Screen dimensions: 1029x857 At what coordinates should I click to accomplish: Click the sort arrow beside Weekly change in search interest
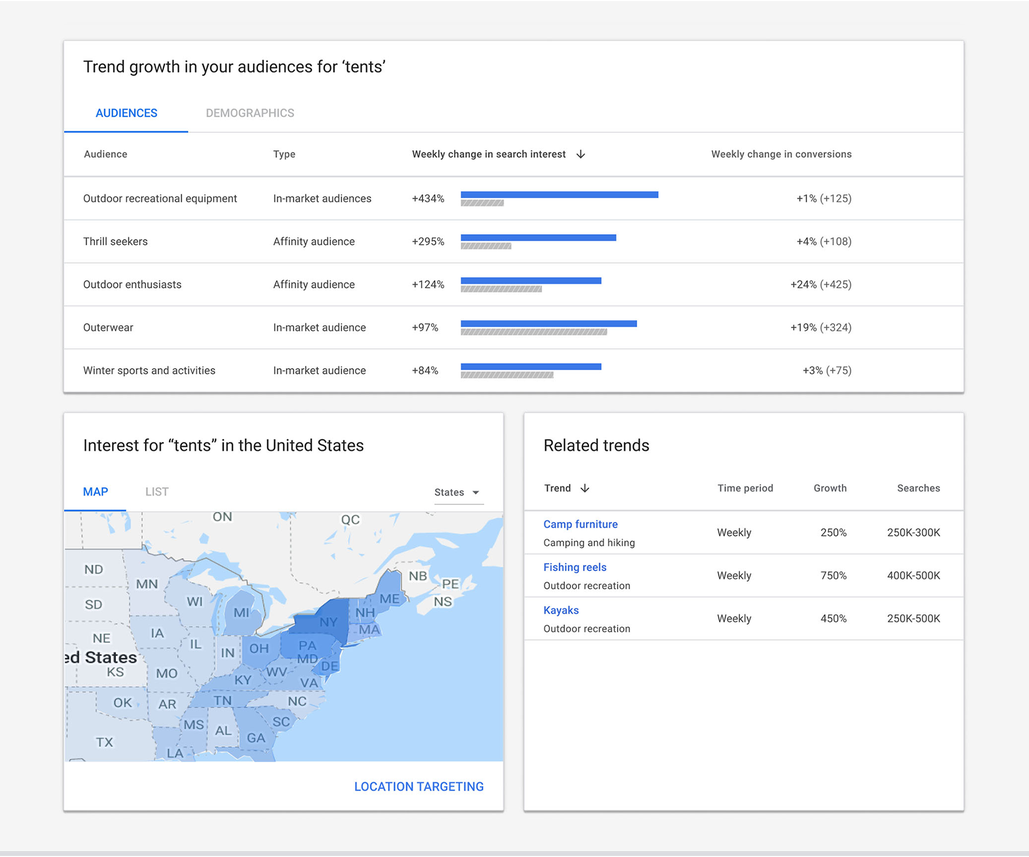(581, 155)
